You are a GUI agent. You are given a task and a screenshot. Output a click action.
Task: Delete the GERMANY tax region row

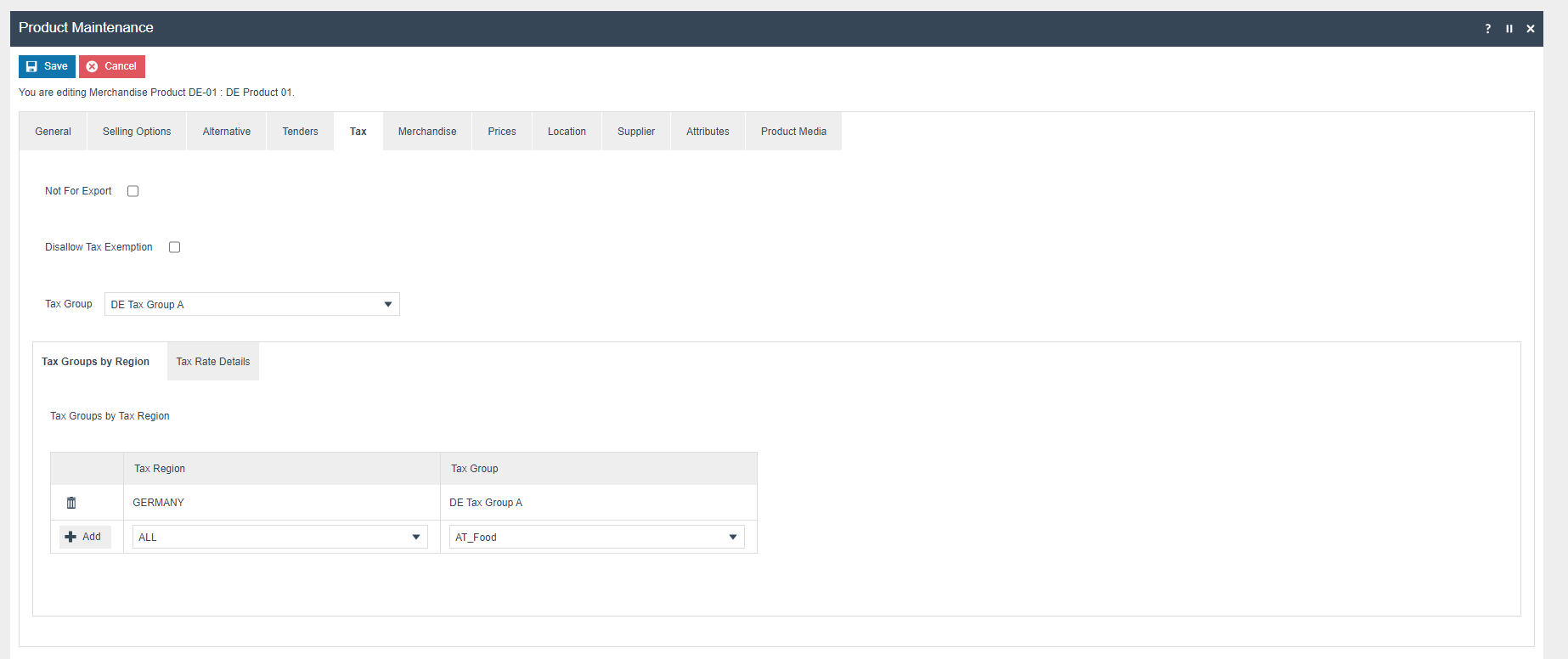(71, 503)
